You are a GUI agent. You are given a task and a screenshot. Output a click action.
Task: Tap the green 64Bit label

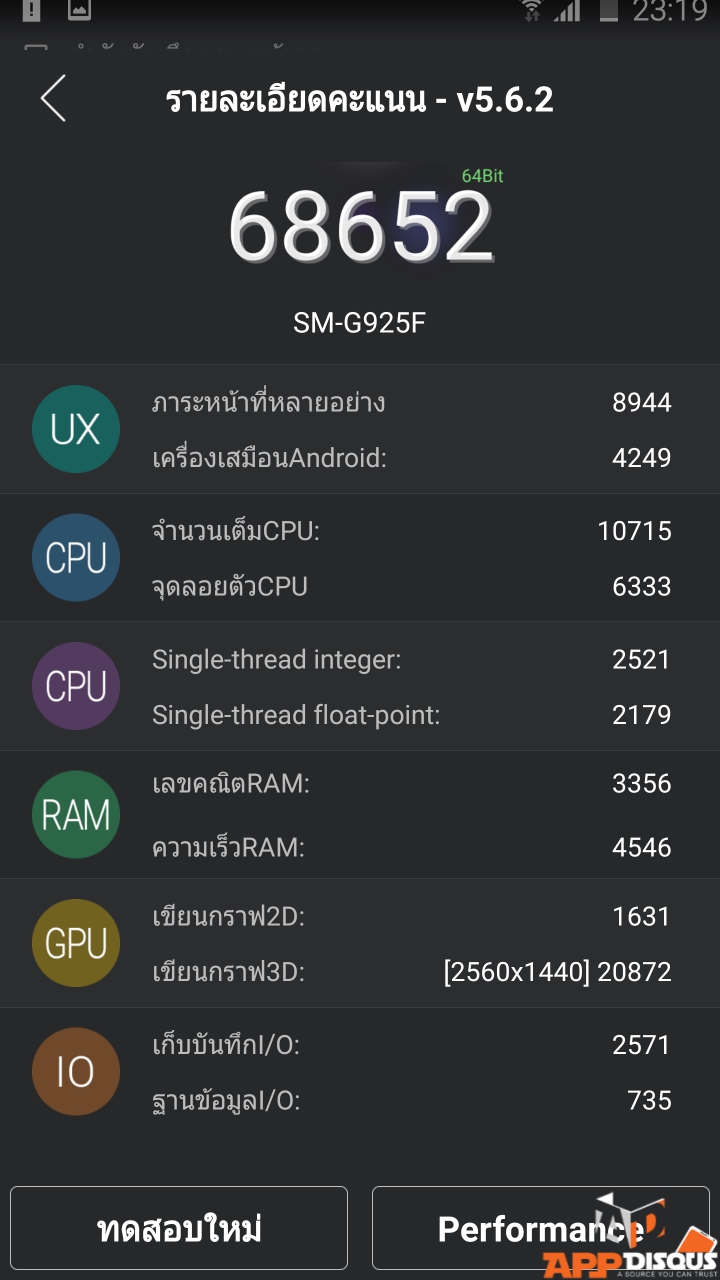(x=482, y=176)
